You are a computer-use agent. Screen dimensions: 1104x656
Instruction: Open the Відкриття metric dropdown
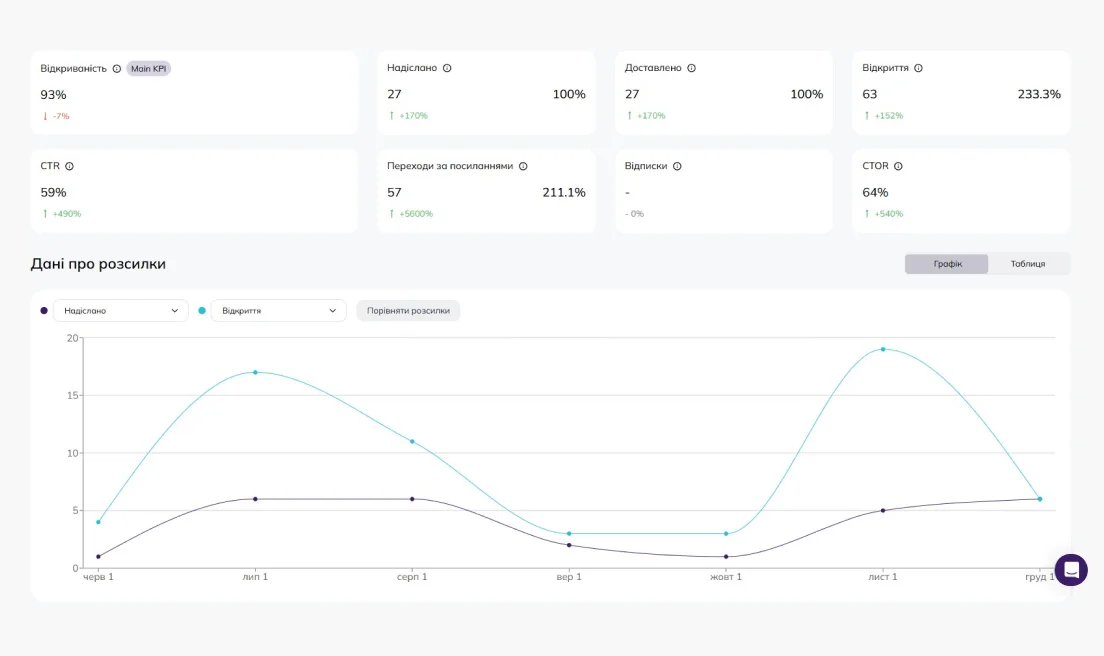coord(278,310)
